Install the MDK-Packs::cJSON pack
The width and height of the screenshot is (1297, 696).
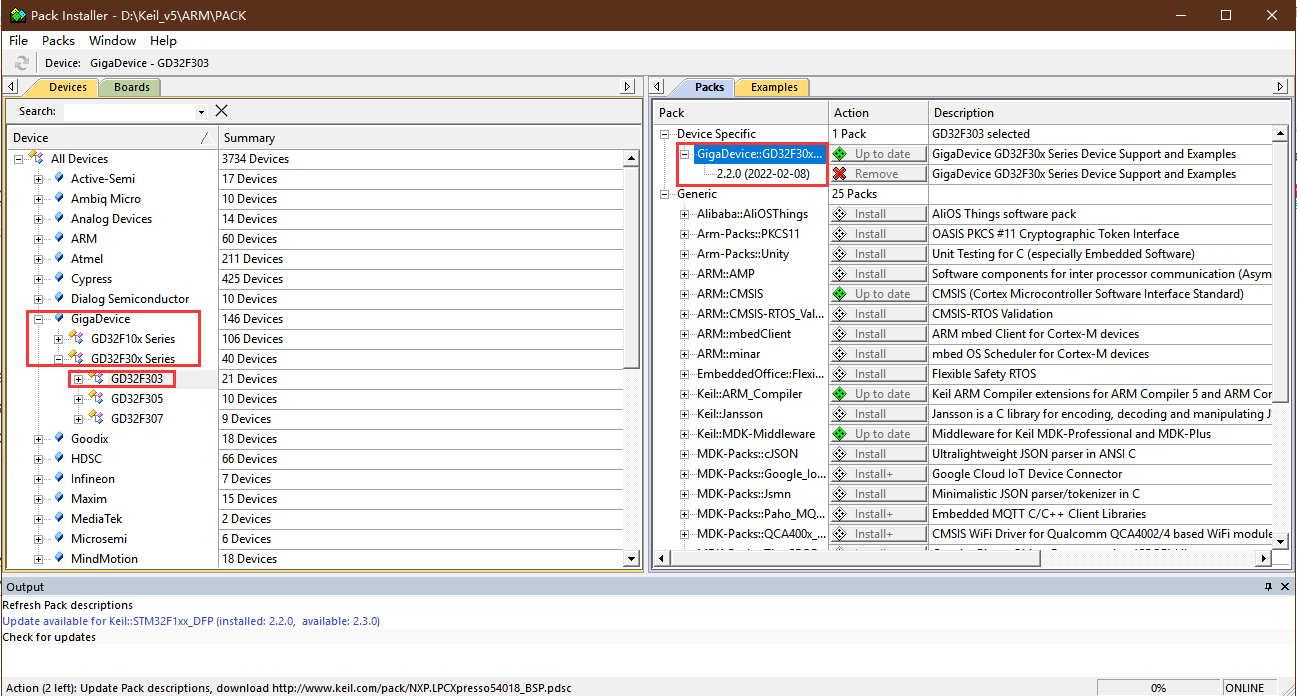(878, 454)
